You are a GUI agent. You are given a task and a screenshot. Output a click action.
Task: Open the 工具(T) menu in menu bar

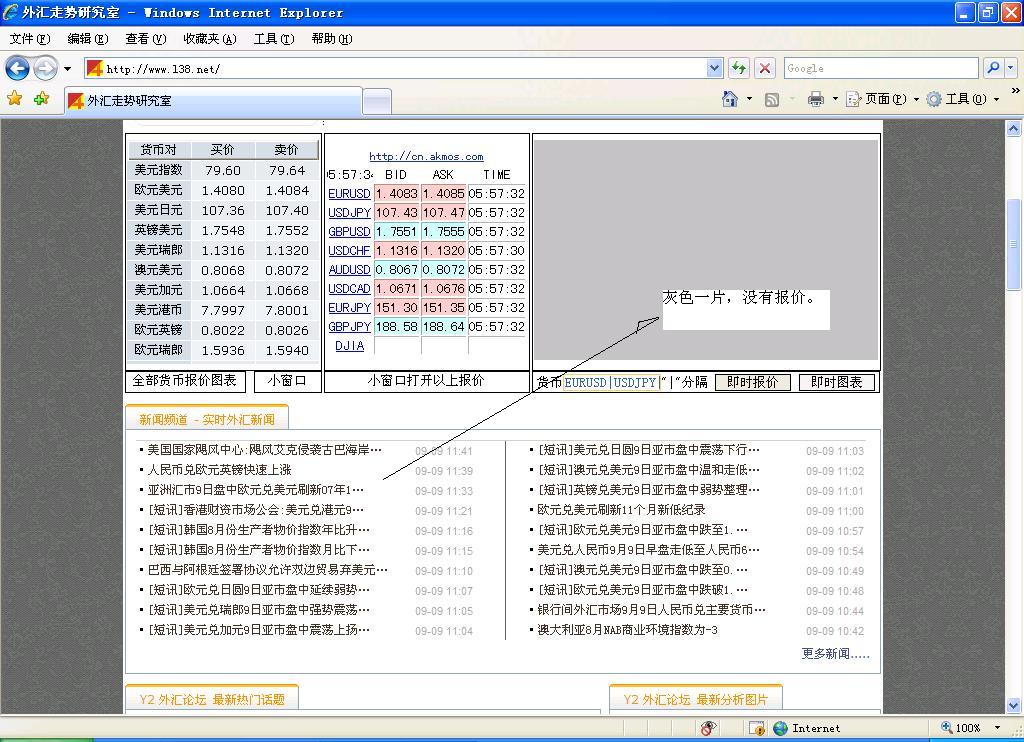pos(274,39)
